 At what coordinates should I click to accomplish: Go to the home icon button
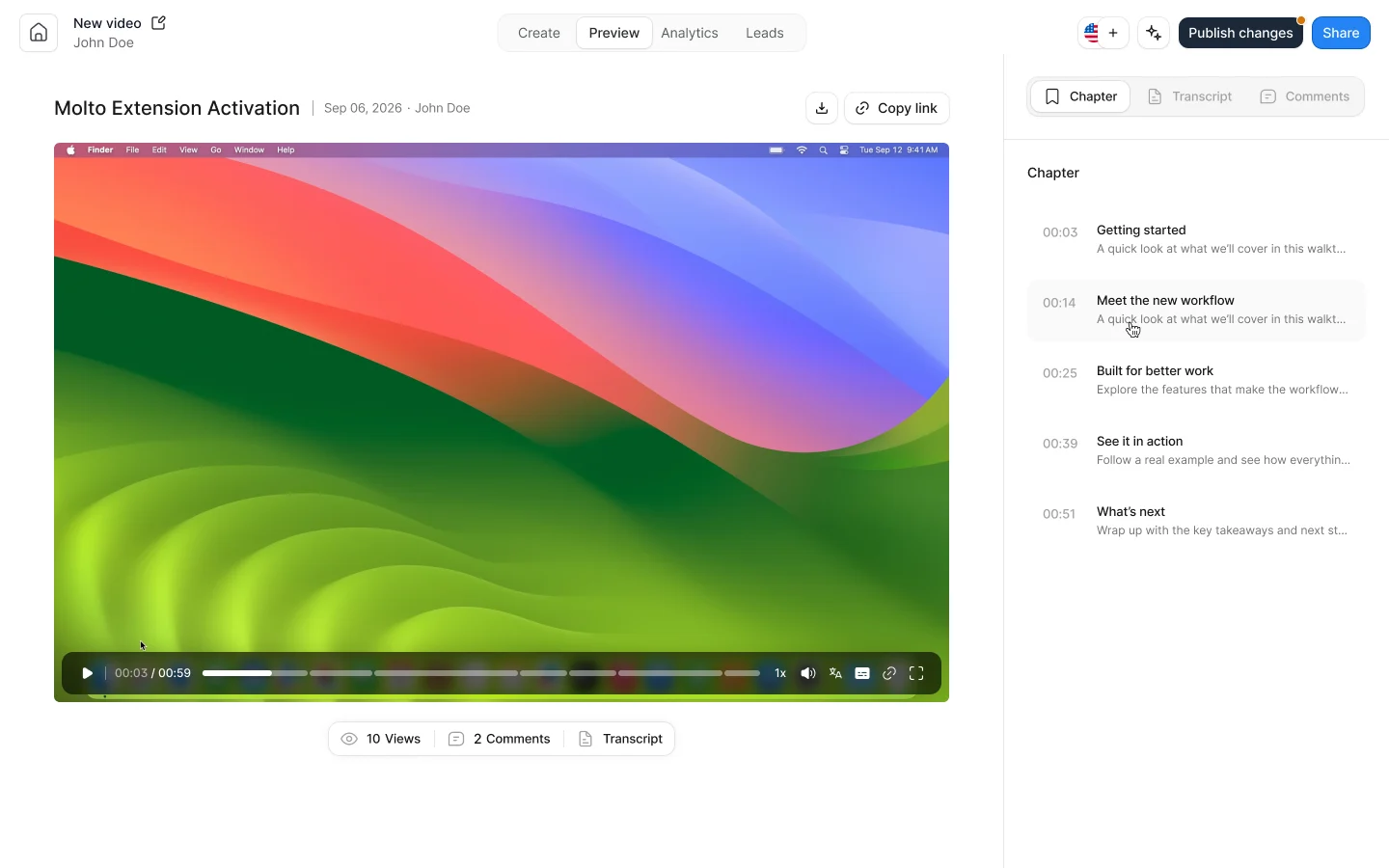39,33
